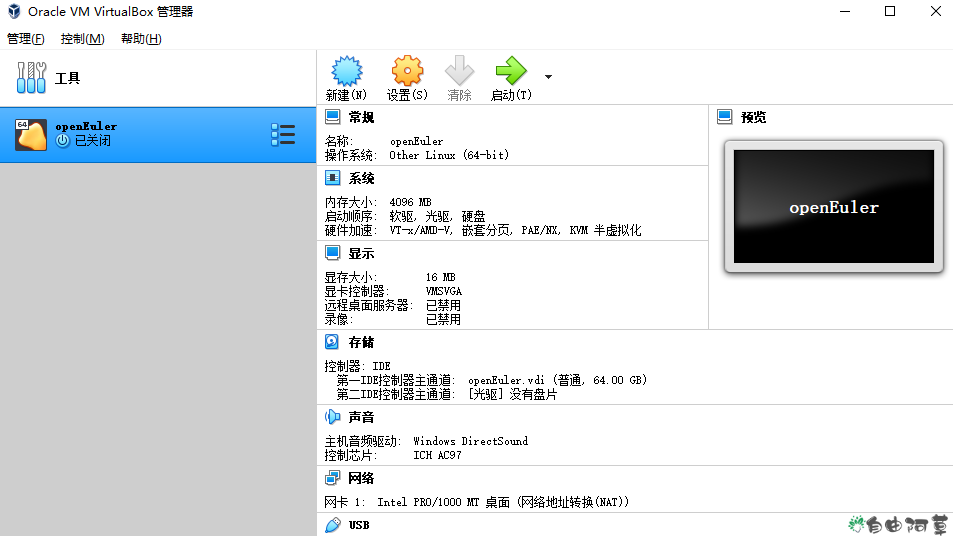Click the Audio (声音) speaker icon
953x536 pixels.
pos(332,417)
